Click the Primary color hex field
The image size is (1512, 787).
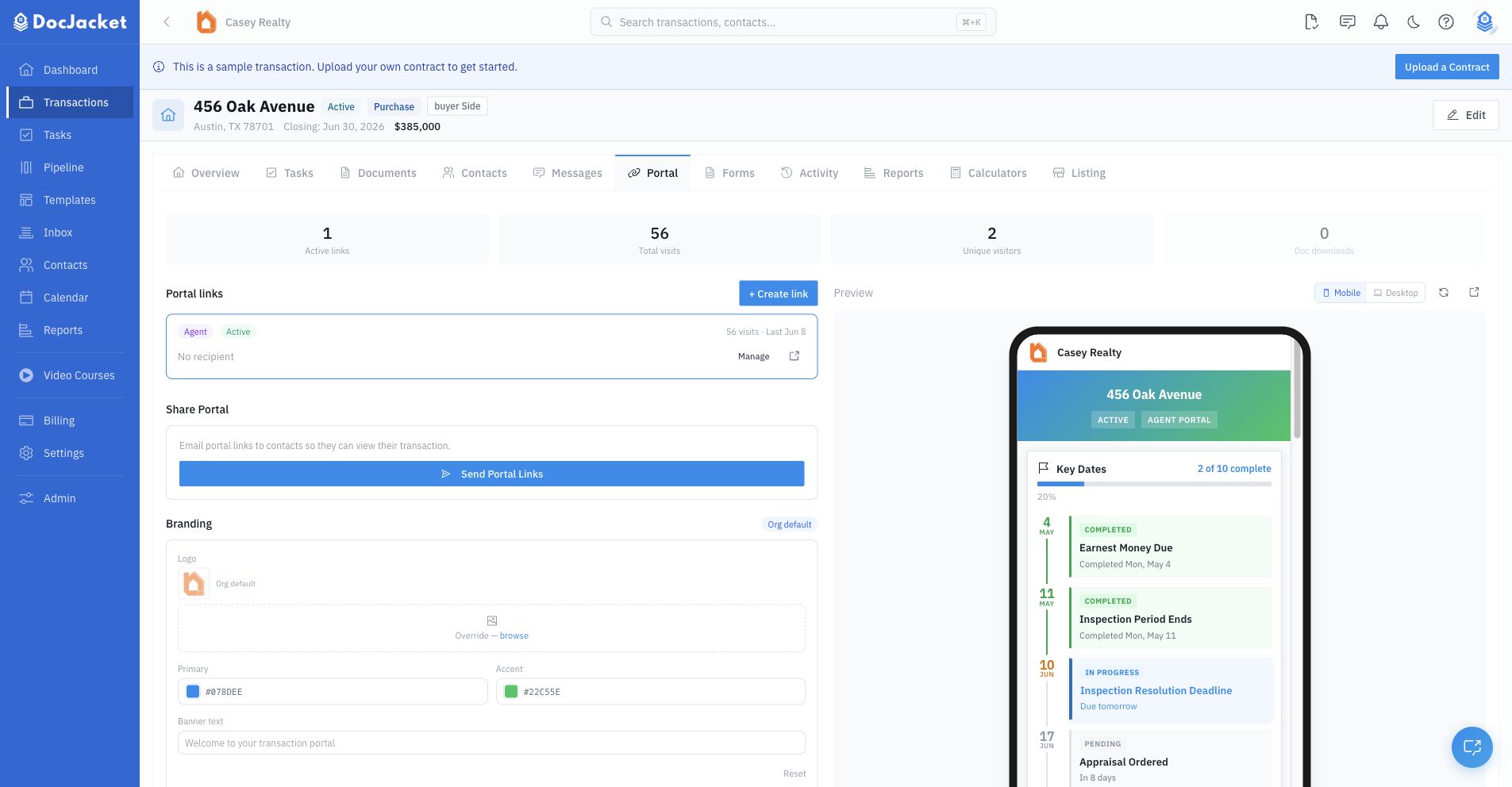[x=333, y=692]
